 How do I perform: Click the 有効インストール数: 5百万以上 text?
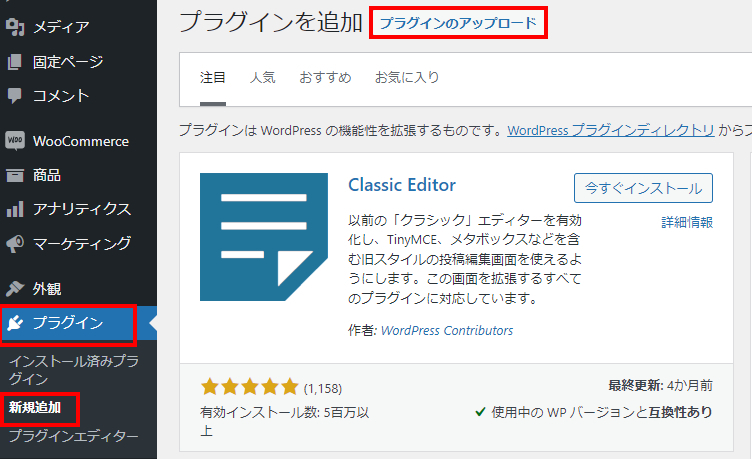pos(285,421)
